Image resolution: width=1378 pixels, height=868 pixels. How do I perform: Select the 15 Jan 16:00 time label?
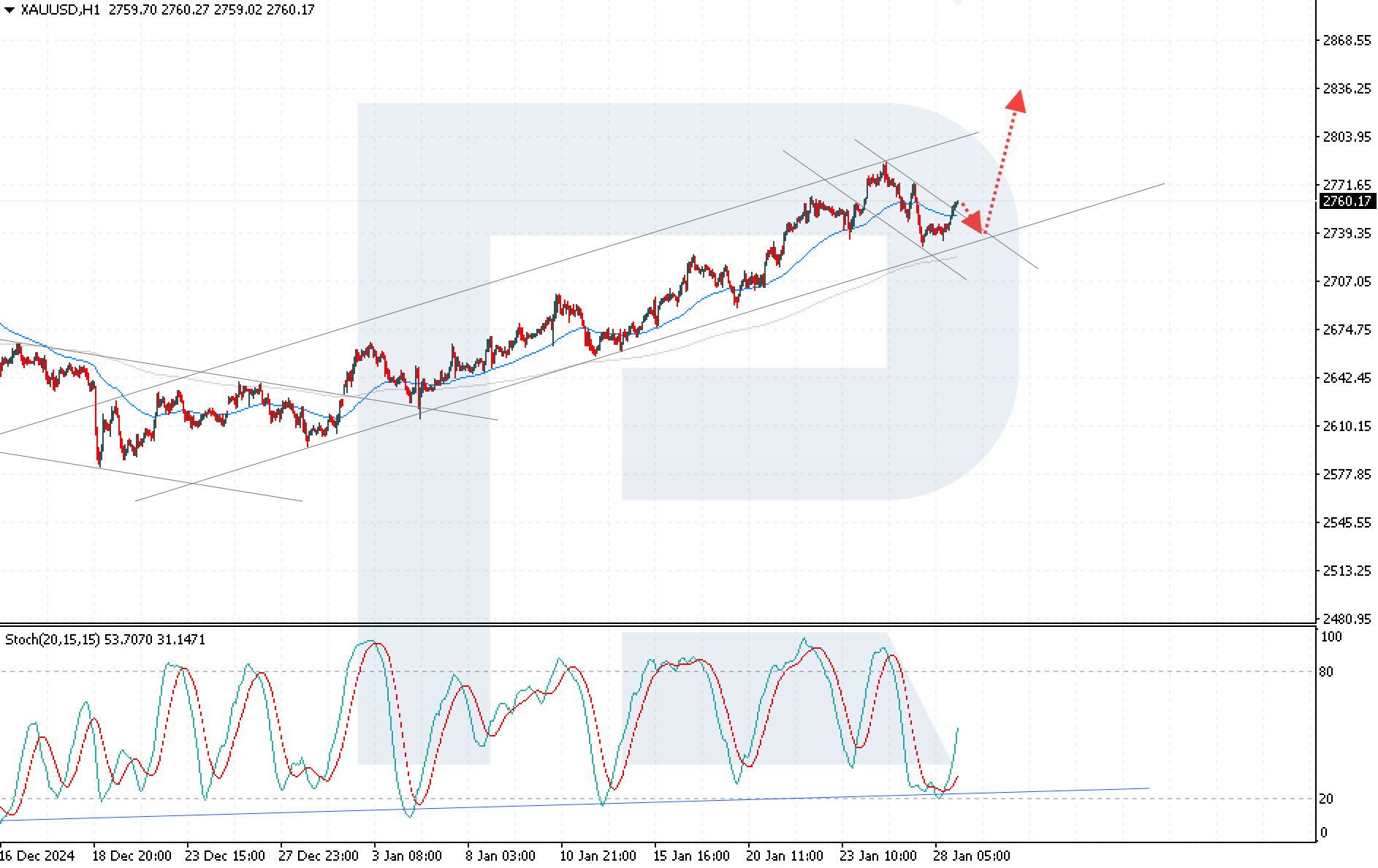click(x=691, y=856)
